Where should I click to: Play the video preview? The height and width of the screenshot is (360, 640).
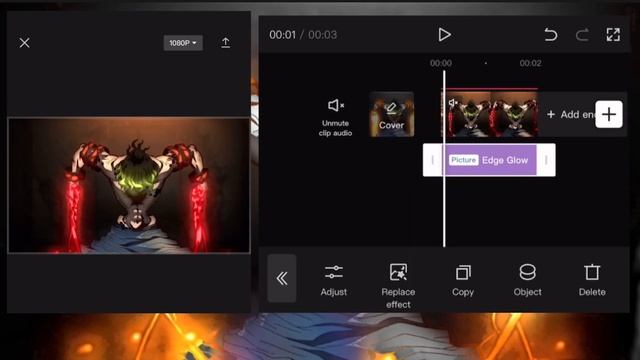click(x=444, y=35)
